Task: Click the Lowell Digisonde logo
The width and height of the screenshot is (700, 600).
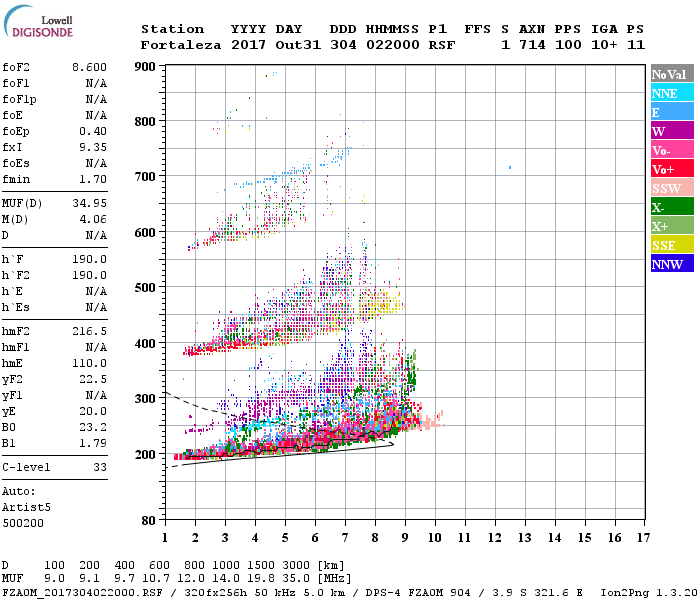Action: click(x=38, y=21)
